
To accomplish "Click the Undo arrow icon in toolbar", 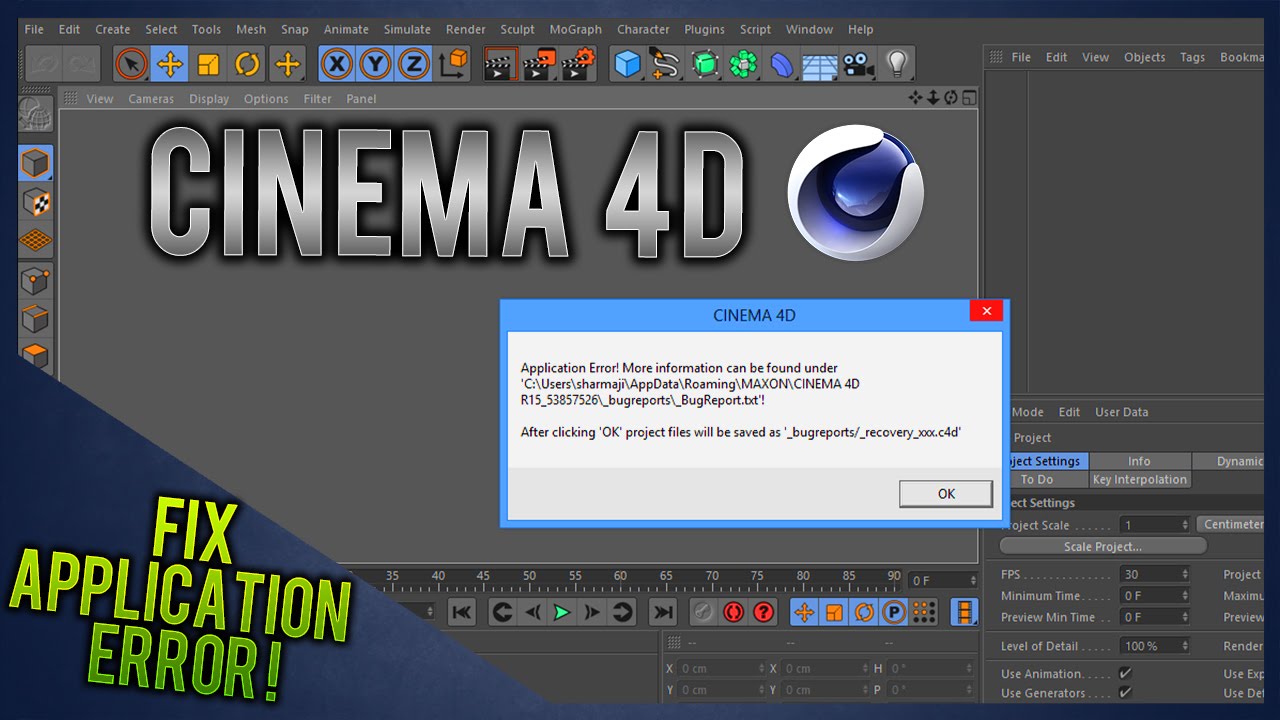I will 45,65.
